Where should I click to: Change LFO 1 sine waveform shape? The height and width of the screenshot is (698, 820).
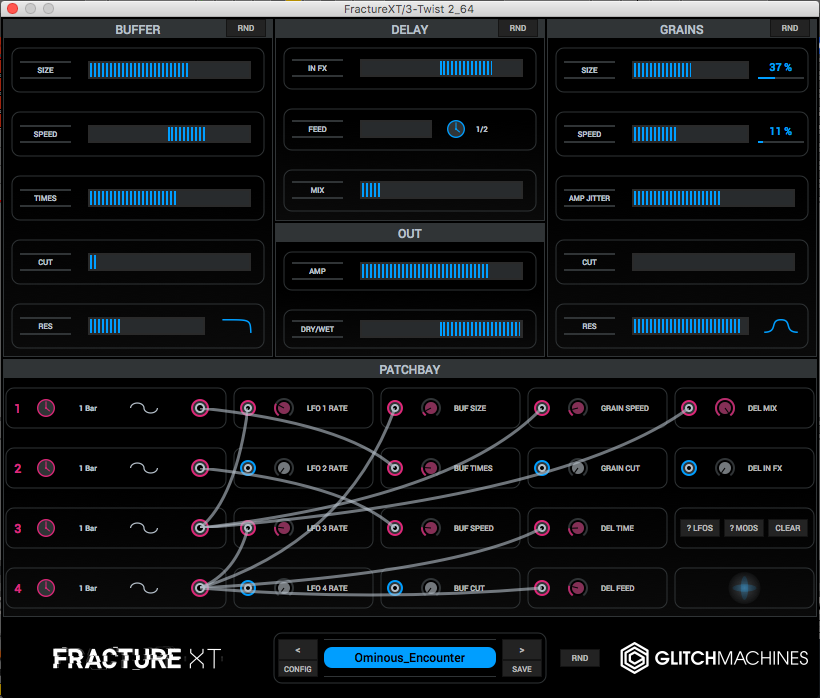click(144, 408)
